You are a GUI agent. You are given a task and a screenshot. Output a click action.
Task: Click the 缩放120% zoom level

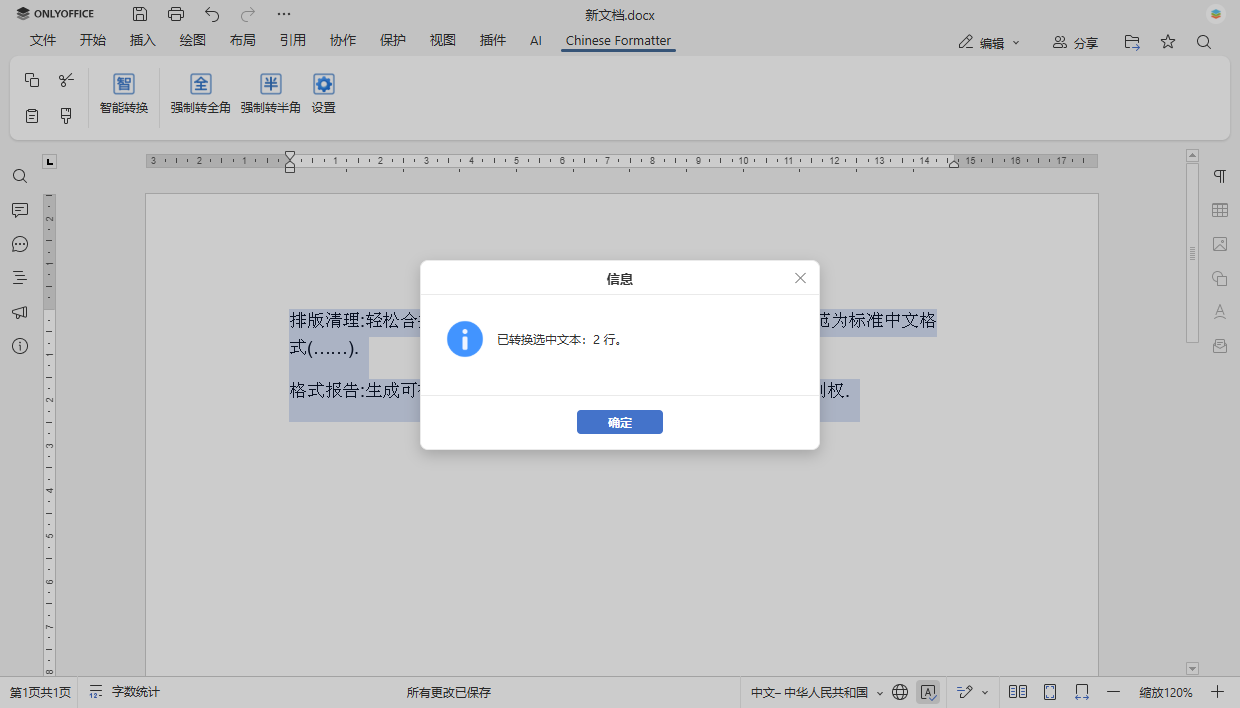click(x=1166, y=692)
